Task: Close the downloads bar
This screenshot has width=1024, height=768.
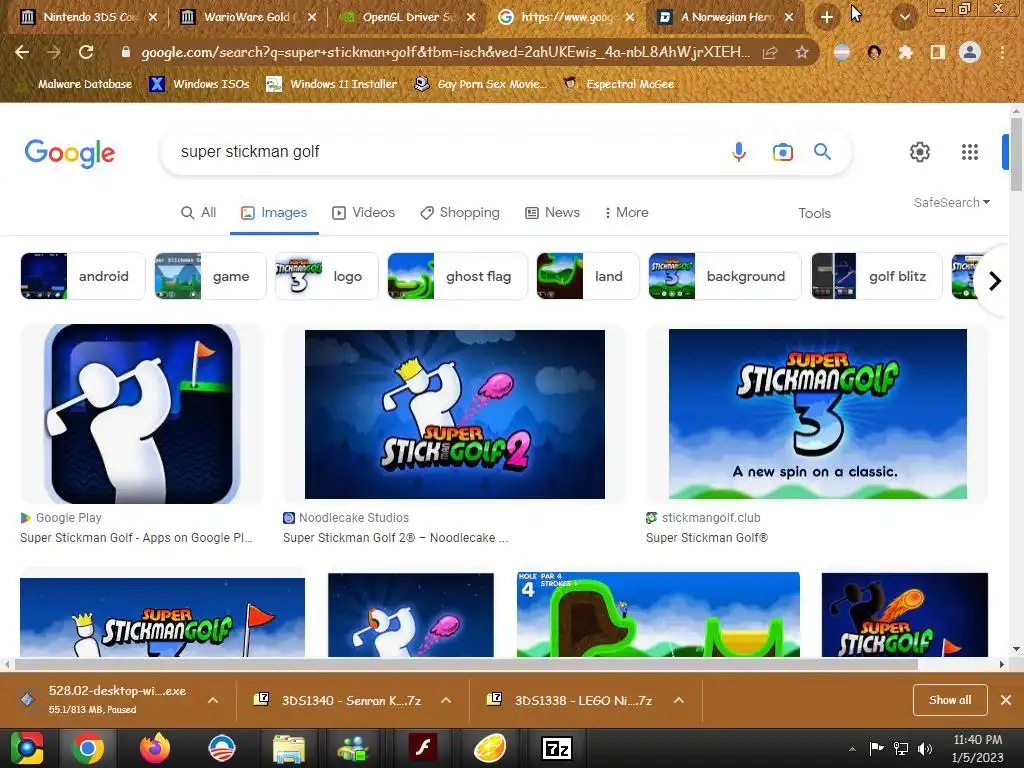Action: tap(1006, 700)
